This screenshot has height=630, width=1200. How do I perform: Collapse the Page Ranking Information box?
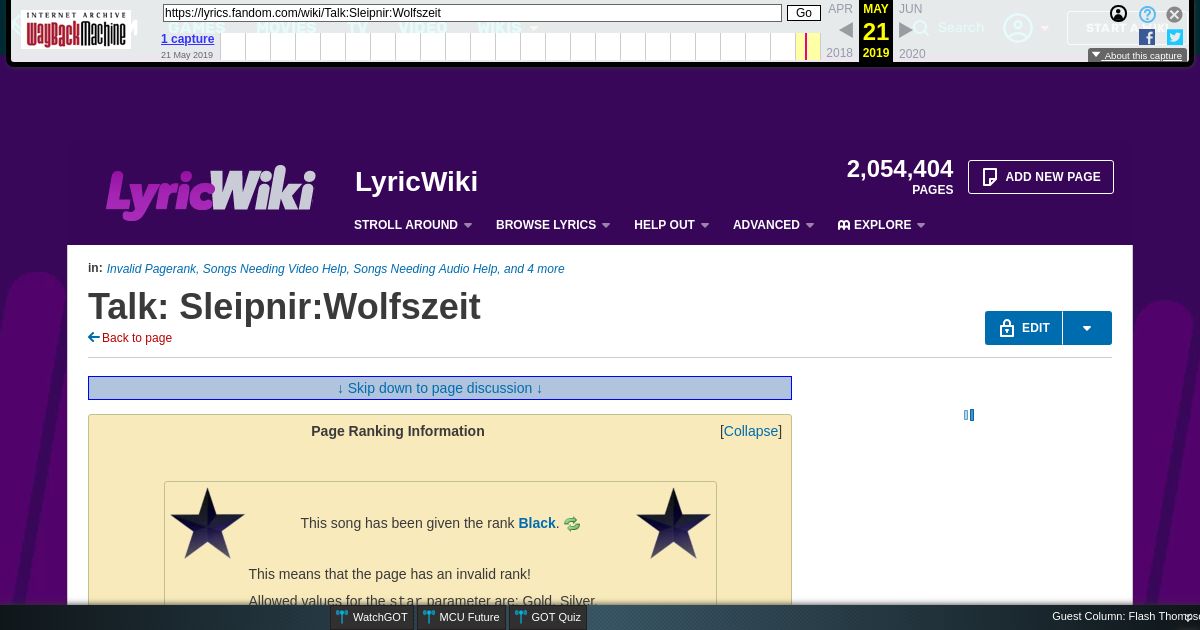751,431
